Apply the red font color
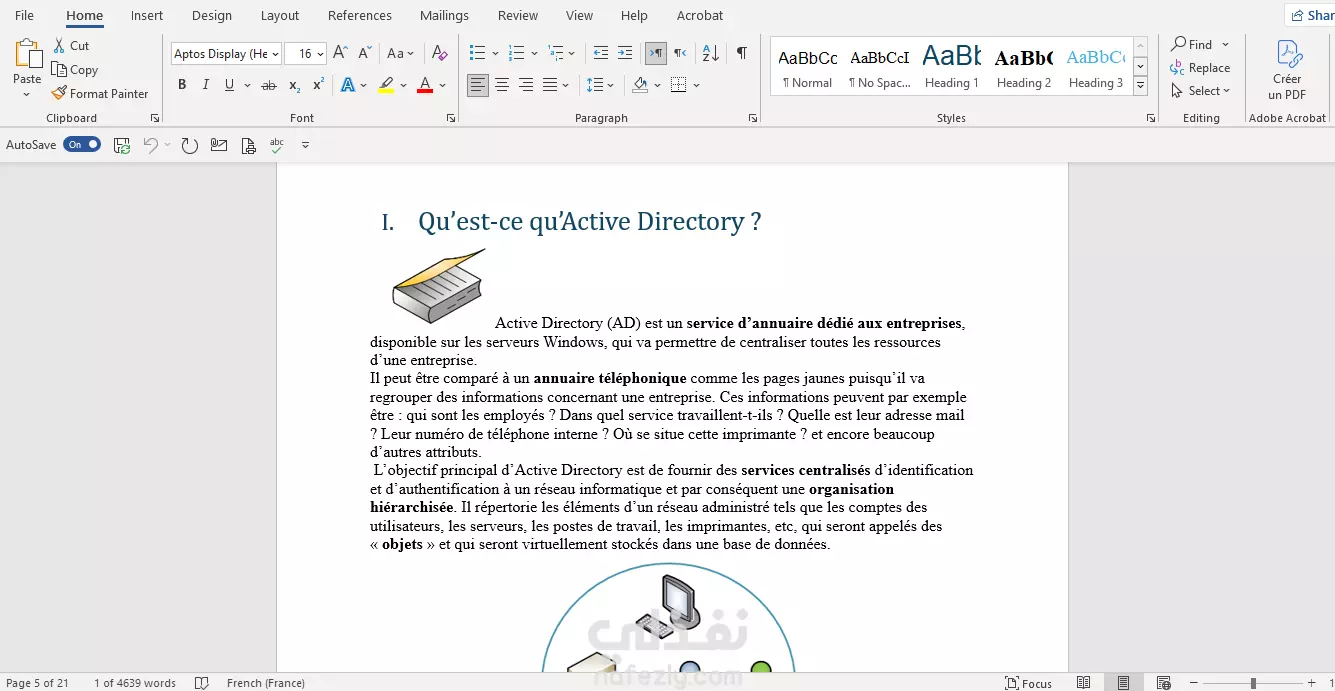Screen dimensions: 1335x691 point(425,85)
